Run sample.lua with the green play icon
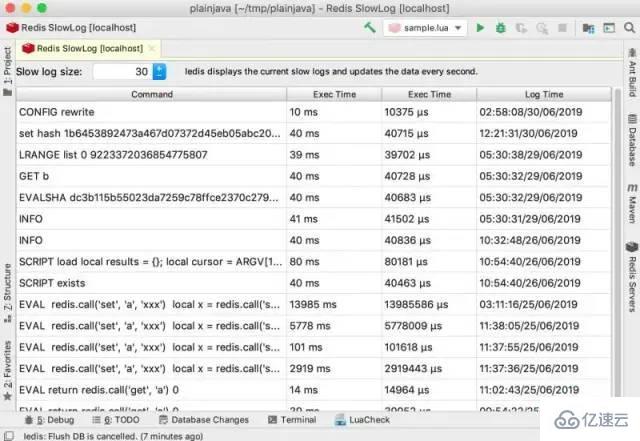The image size is (640, 441). (x=480, y=28)
